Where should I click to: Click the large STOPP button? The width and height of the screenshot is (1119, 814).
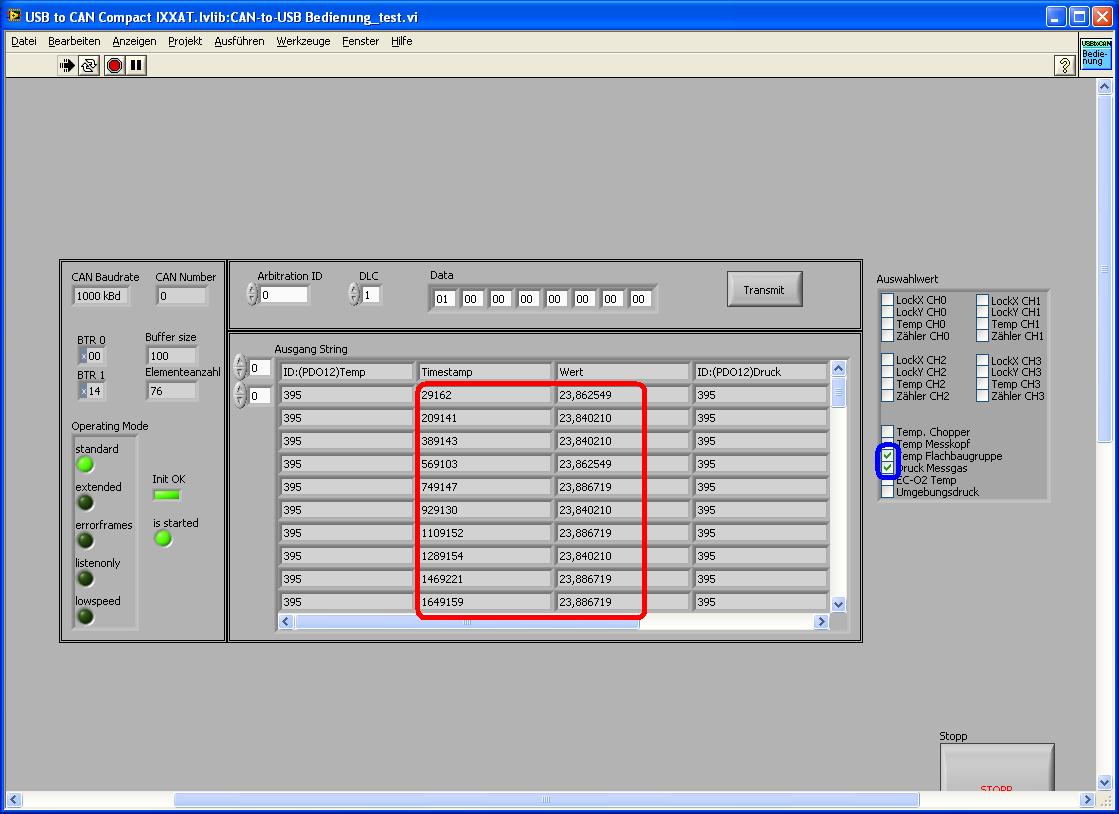coord(996,770)
